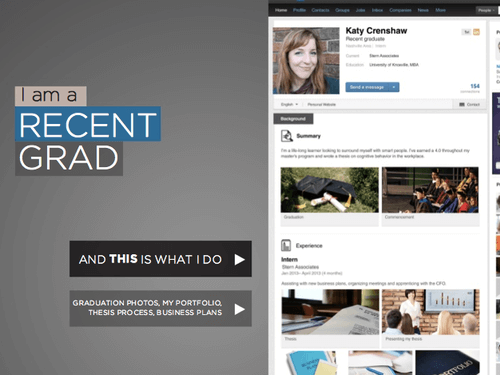The width and height of the screenshot is (500, 375).
Task: Open the Presenting my thesis thumbnail
Action: click(x=431, y=312)
